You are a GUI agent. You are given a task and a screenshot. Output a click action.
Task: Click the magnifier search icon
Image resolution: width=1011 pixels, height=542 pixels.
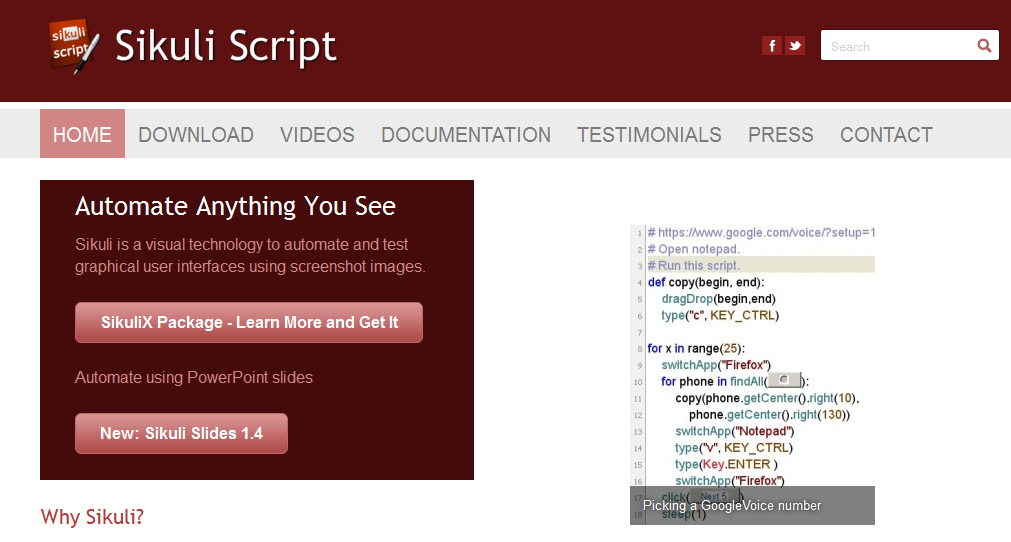click(984, 46)
